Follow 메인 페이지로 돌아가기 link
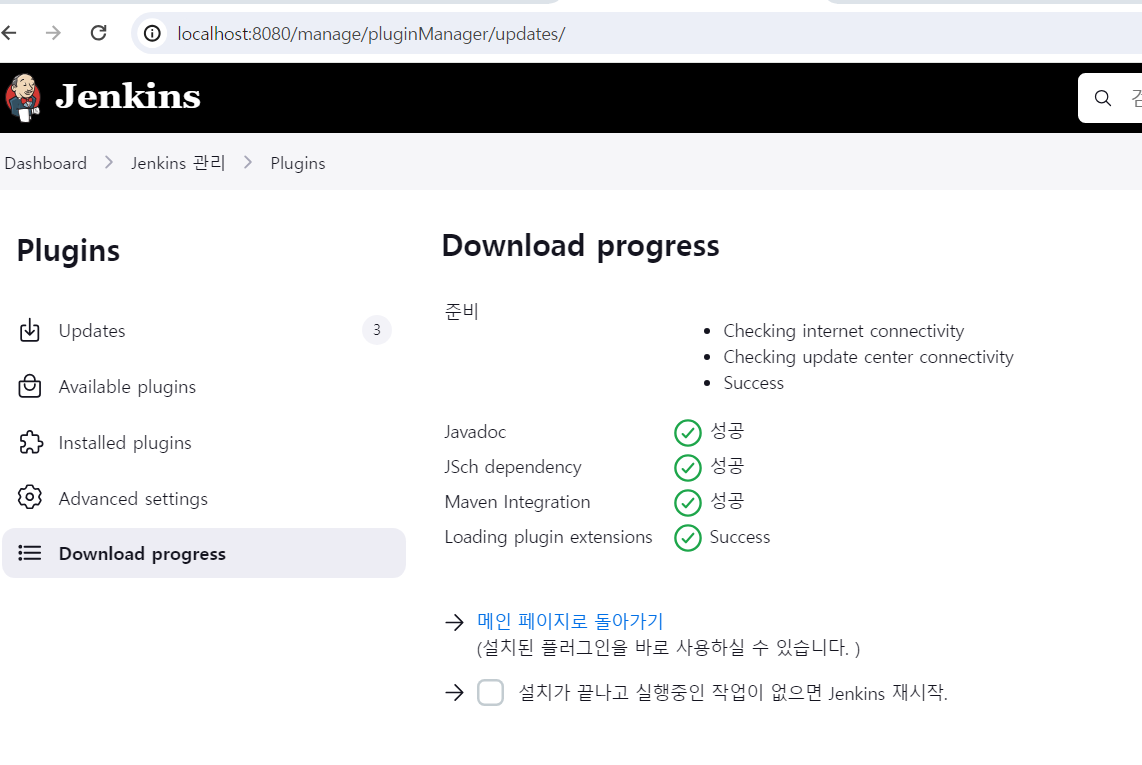The height and width of the screenshot is (765, 1142). tap(570, 621)
